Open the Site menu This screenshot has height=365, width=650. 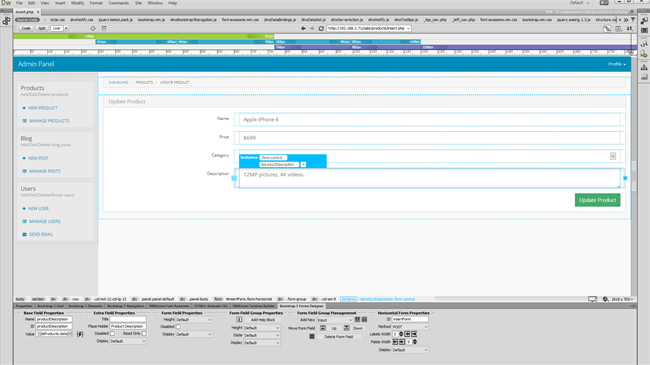(138, 3)
